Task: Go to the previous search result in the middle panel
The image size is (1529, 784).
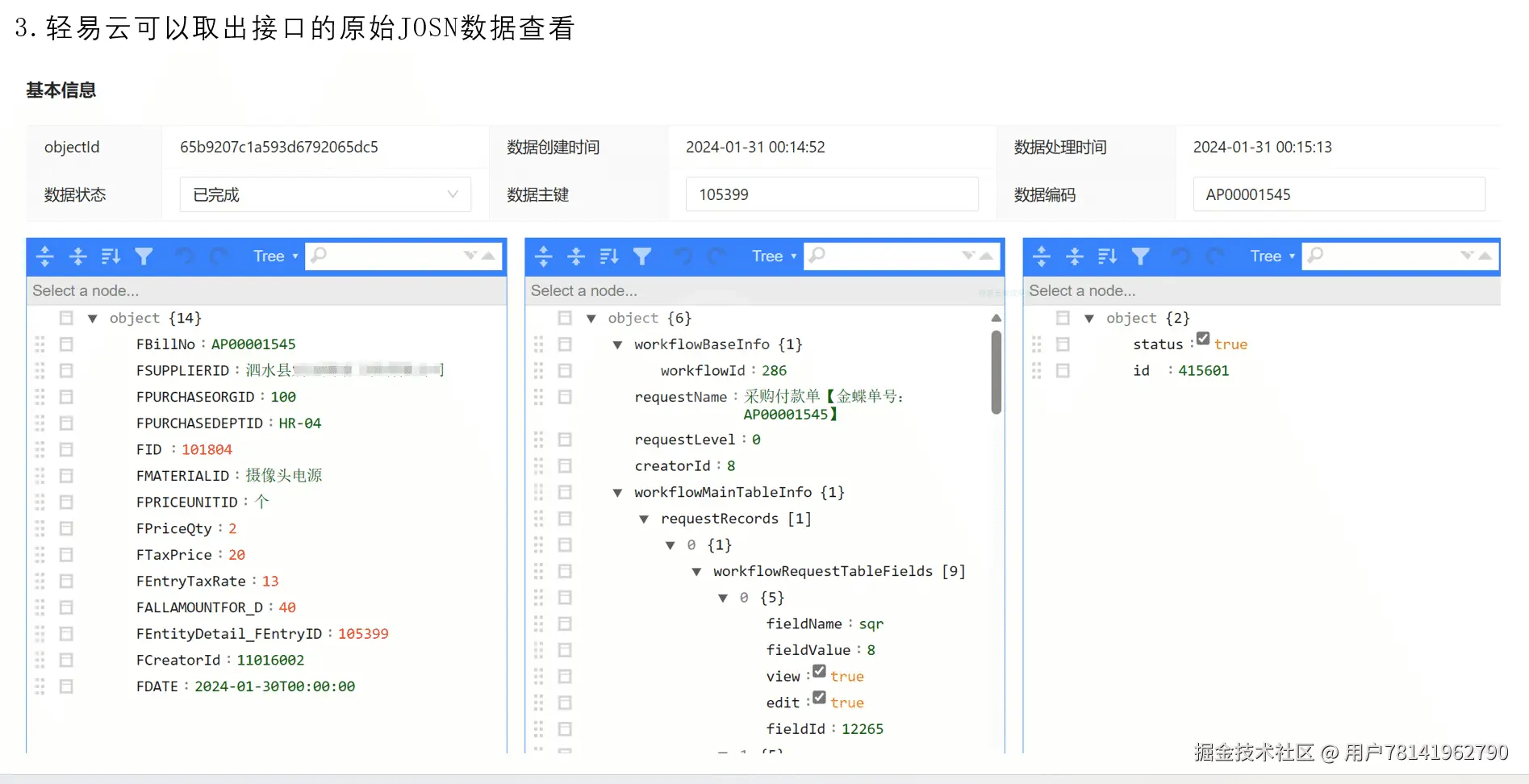Action: [x=987, y=256]
